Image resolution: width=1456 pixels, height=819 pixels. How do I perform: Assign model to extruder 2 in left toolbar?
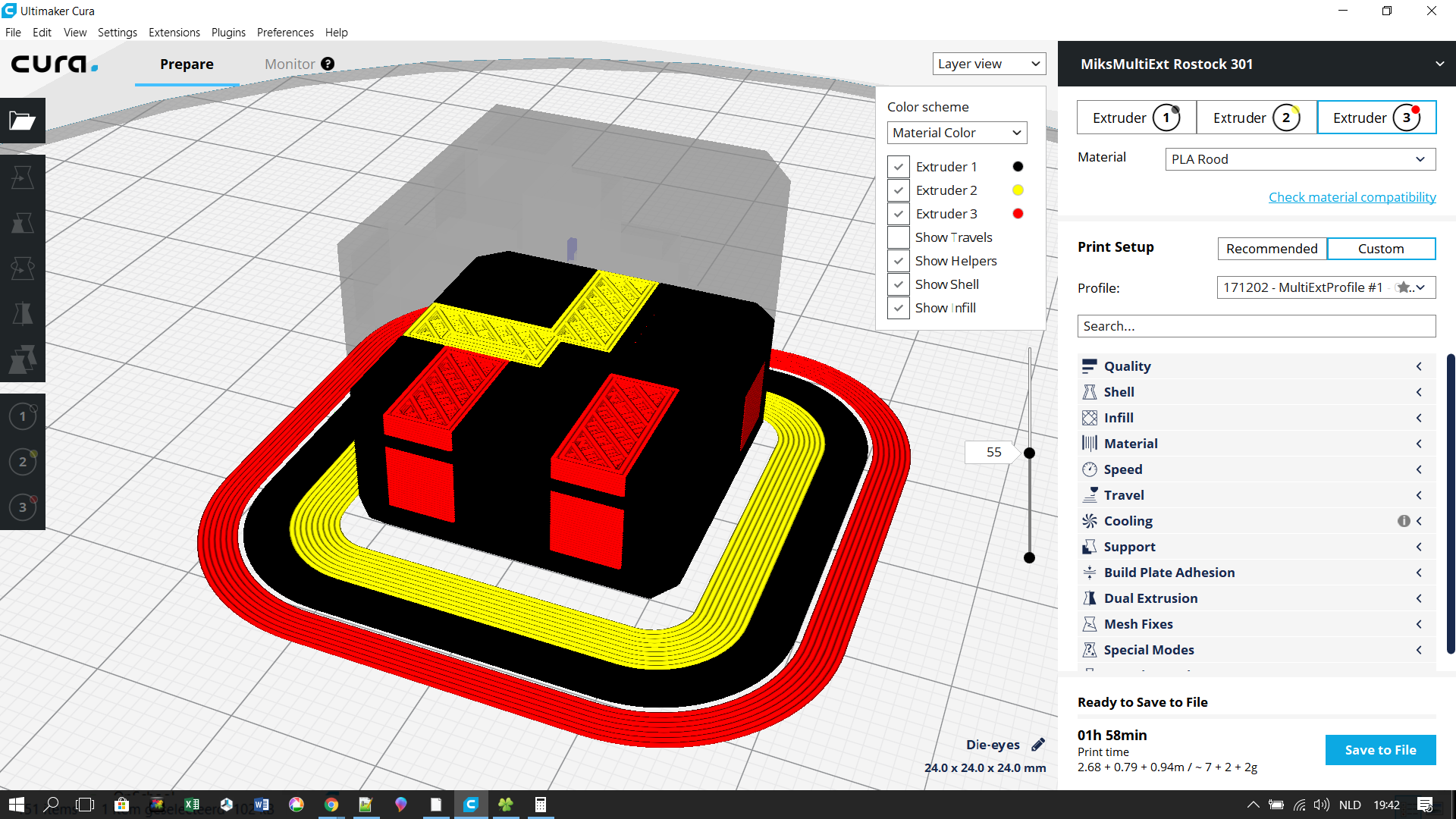click(23, 462)
